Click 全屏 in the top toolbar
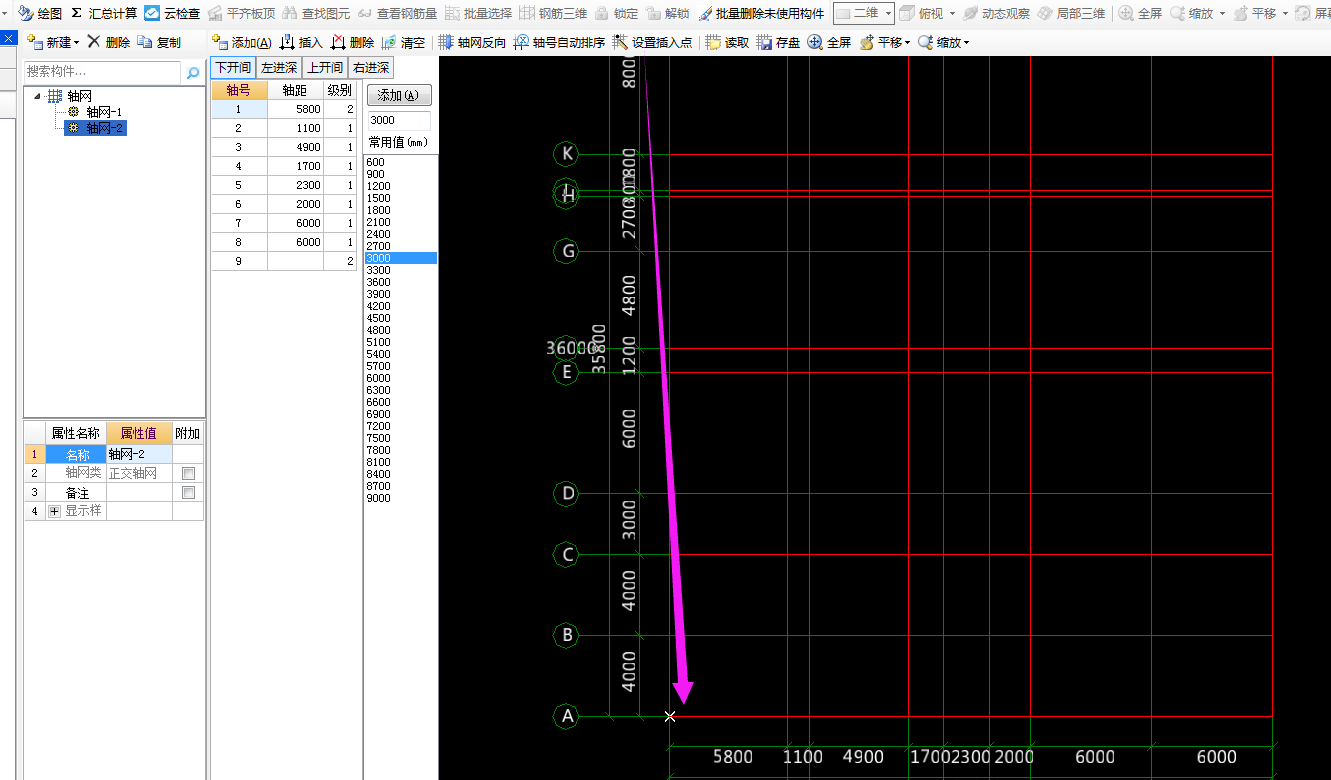The image size is (1331, 780). (1140, 14)
